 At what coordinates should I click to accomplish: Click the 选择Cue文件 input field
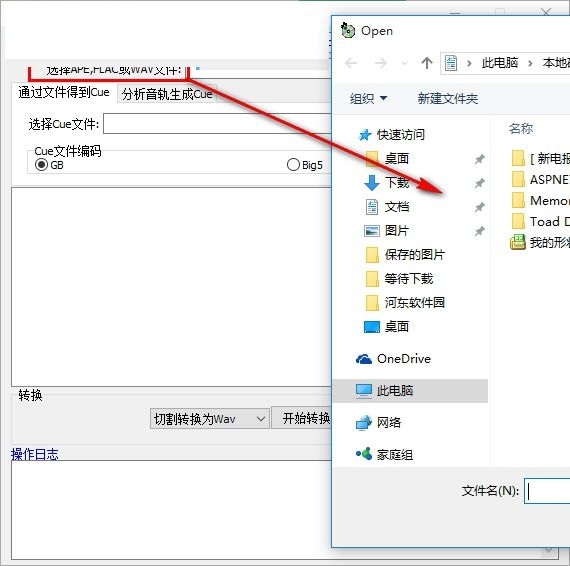pyautogui.click(x=217, y=124)
